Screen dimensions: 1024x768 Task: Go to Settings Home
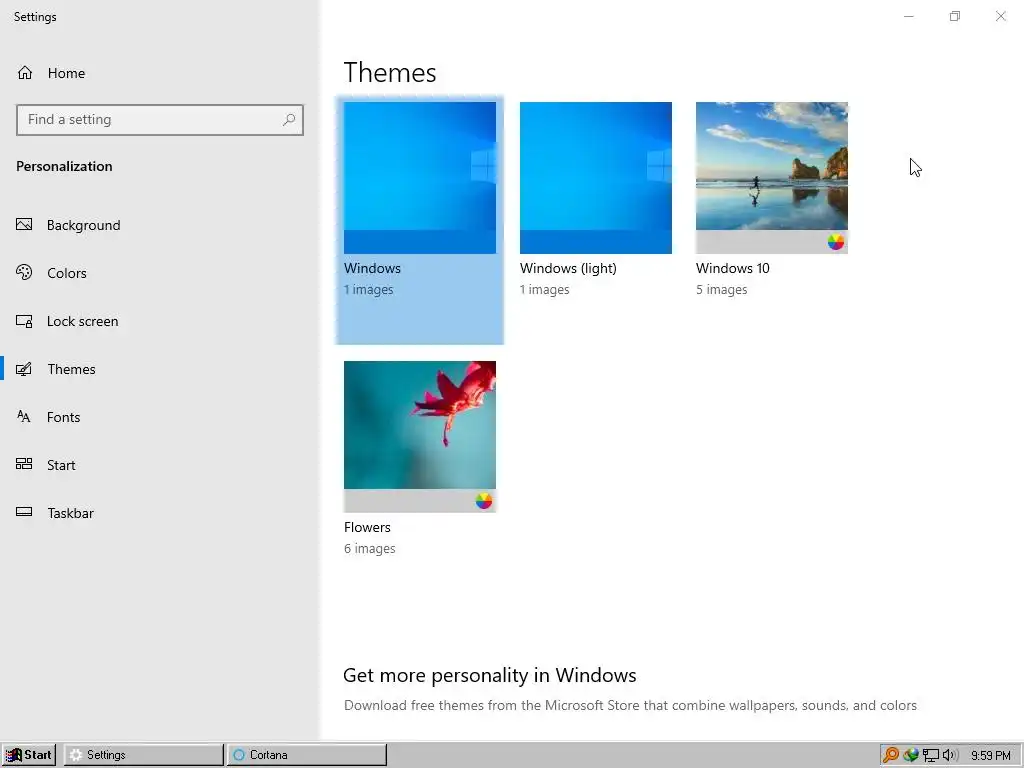pos(51,73)
